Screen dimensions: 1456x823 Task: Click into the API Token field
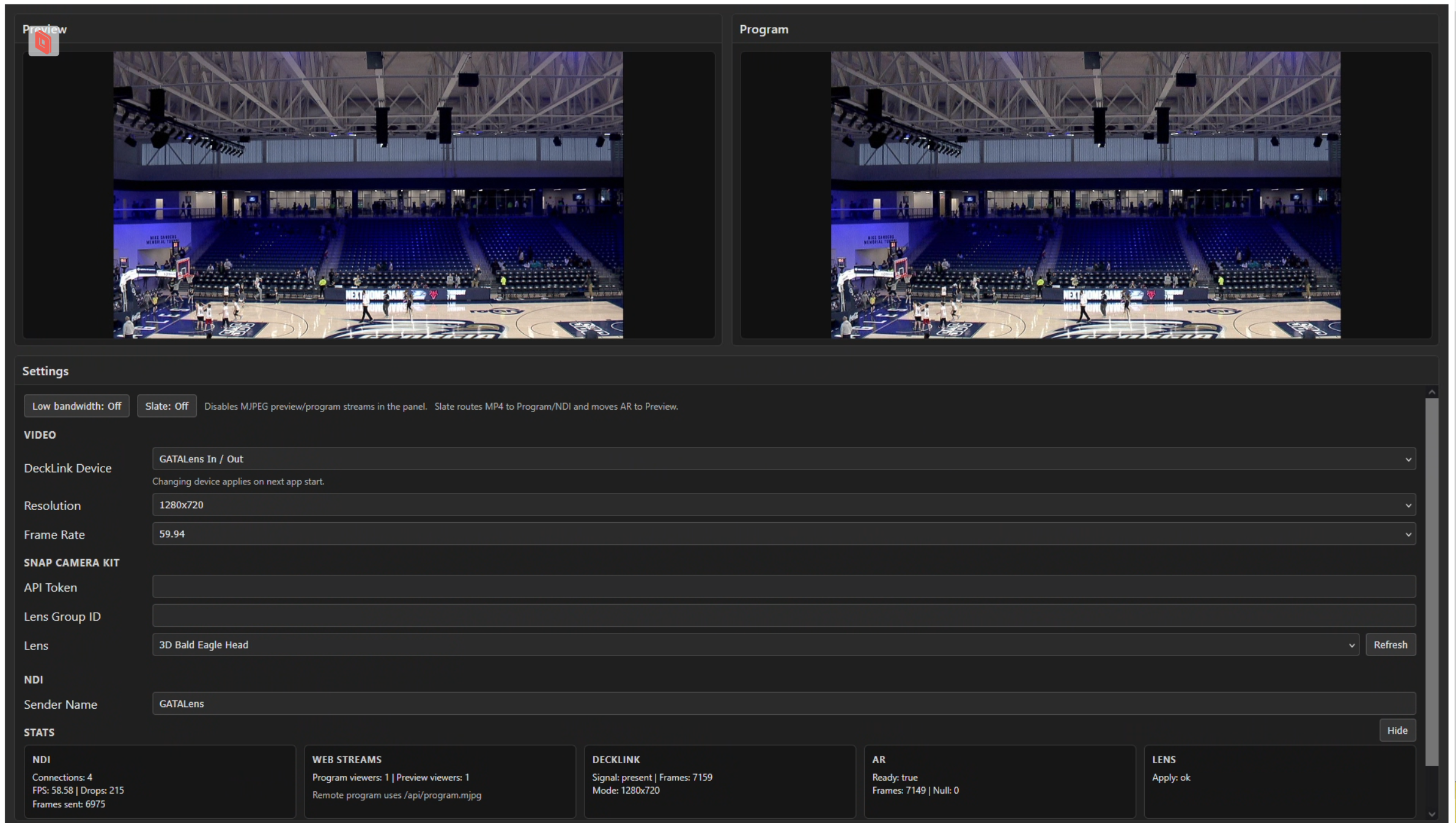(783, 587)
